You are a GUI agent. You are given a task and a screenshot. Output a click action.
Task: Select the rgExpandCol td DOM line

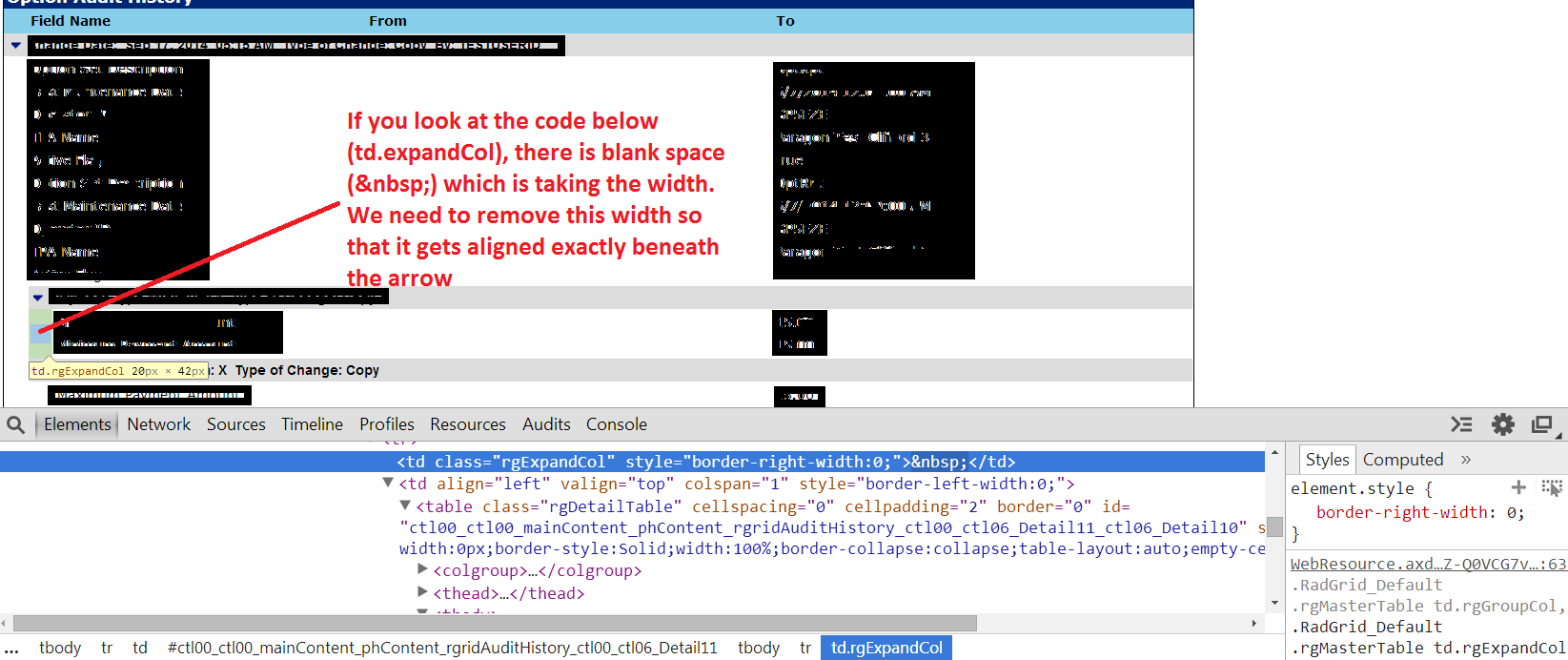pyautogui.click(x=632, y=462)
